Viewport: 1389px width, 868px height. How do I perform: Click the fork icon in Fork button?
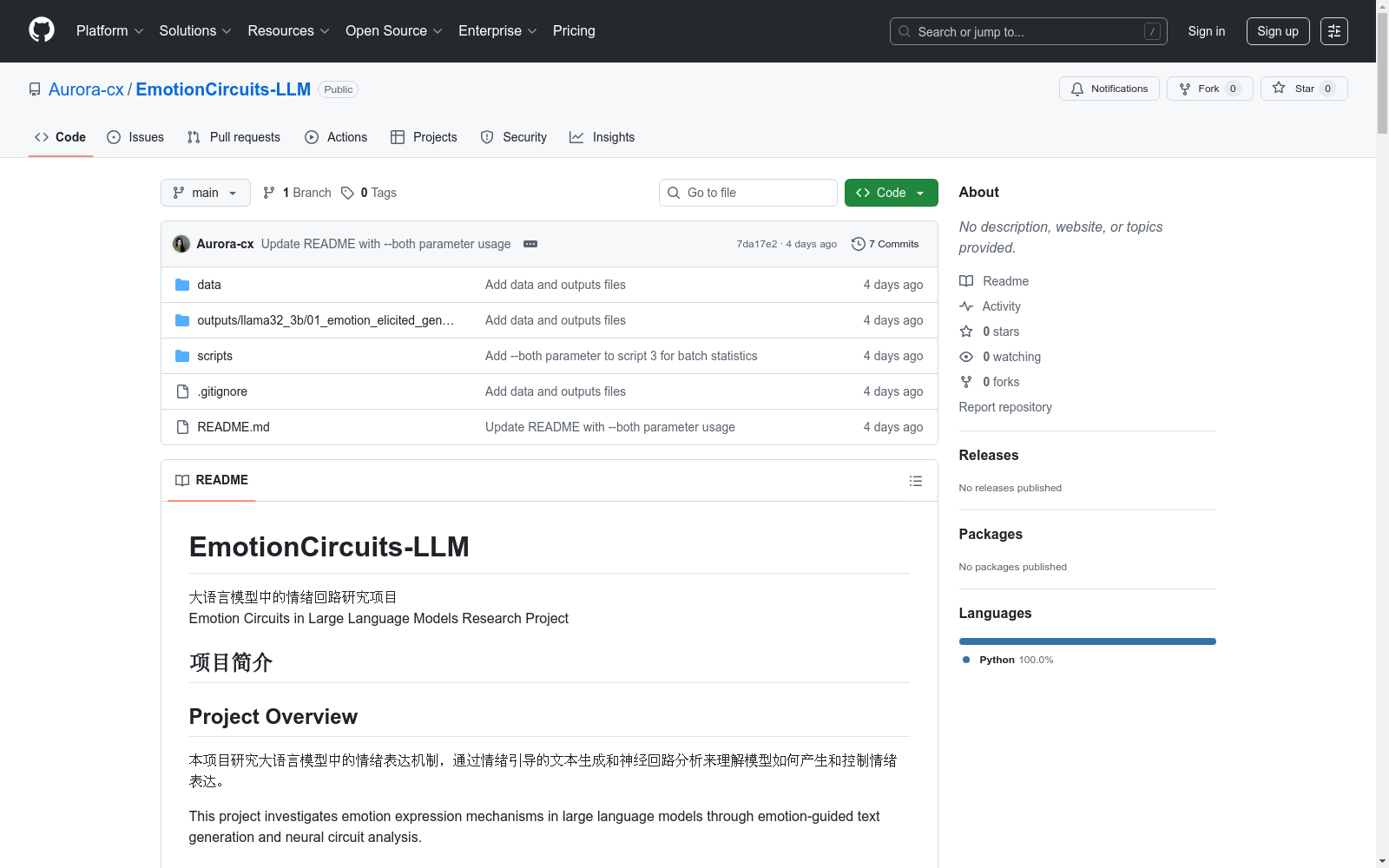1185,89
